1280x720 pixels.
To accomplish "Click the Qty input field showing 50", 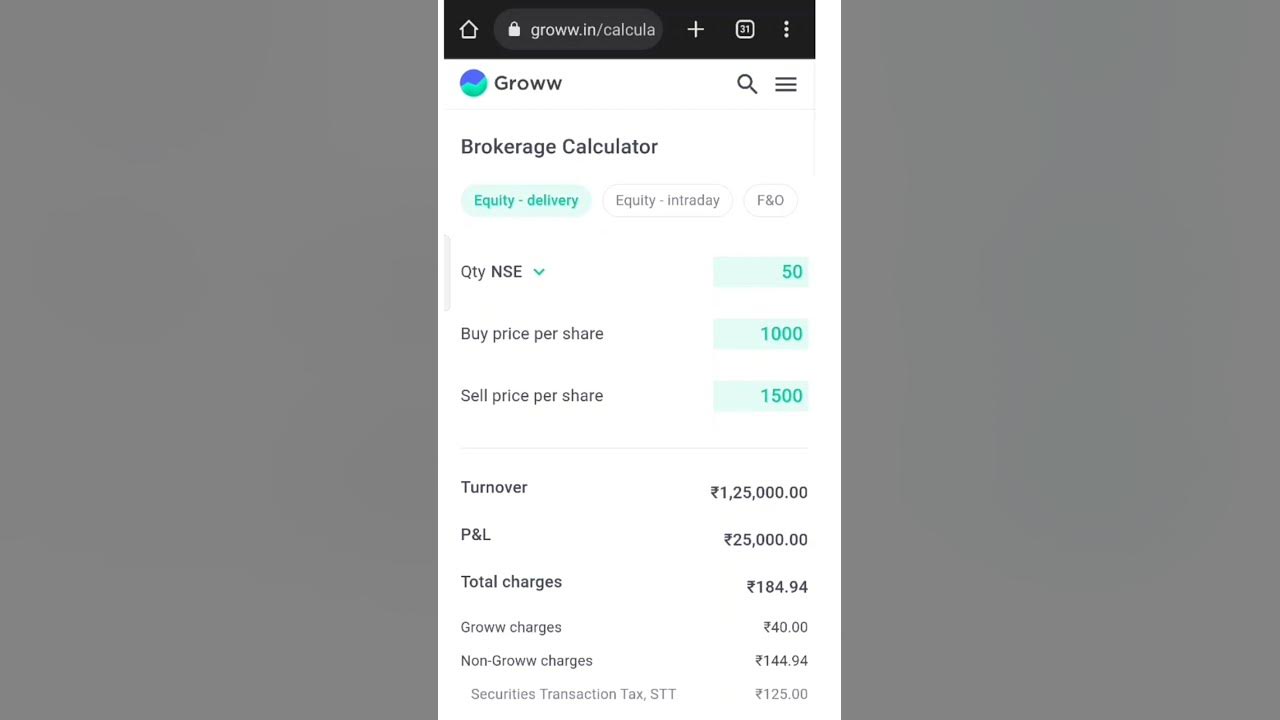I will (761, 272).
